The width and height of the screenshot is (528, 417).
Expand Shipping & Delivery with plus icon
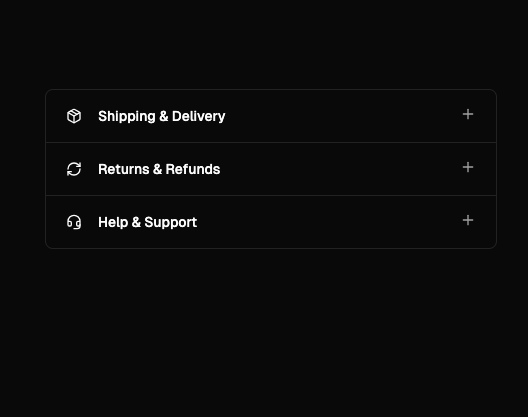(x=468, y=114)
